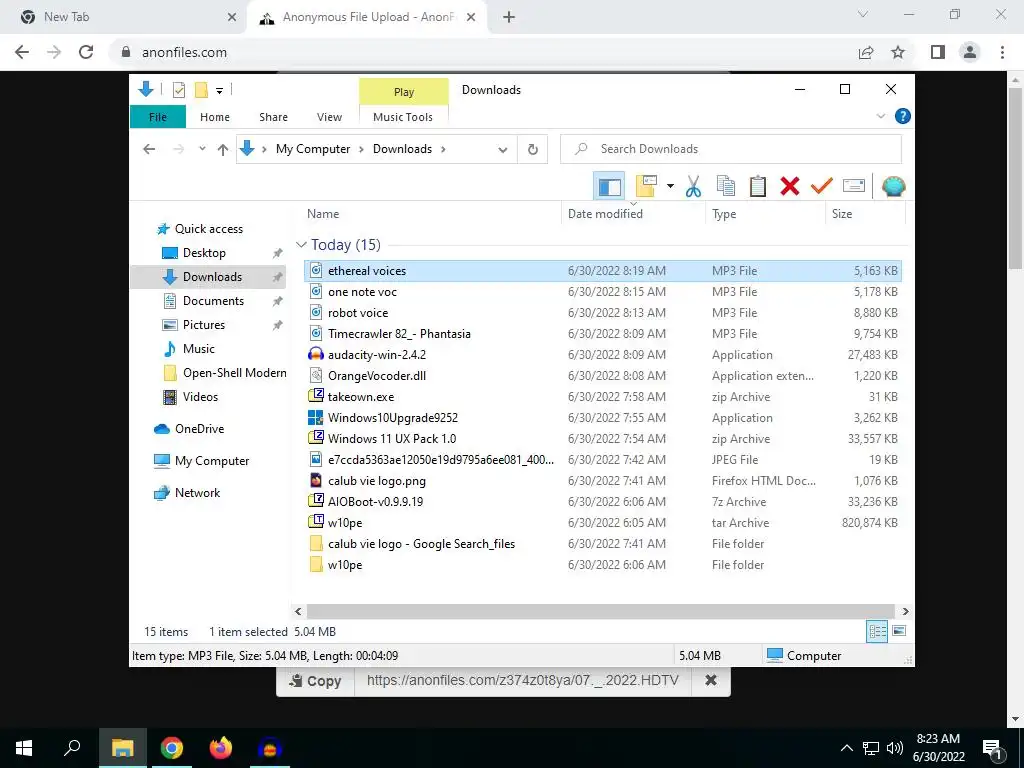Screen dimensions: 1024x768
Task: Open the recent locations dropdown arrow
Action: coord(202,149)
